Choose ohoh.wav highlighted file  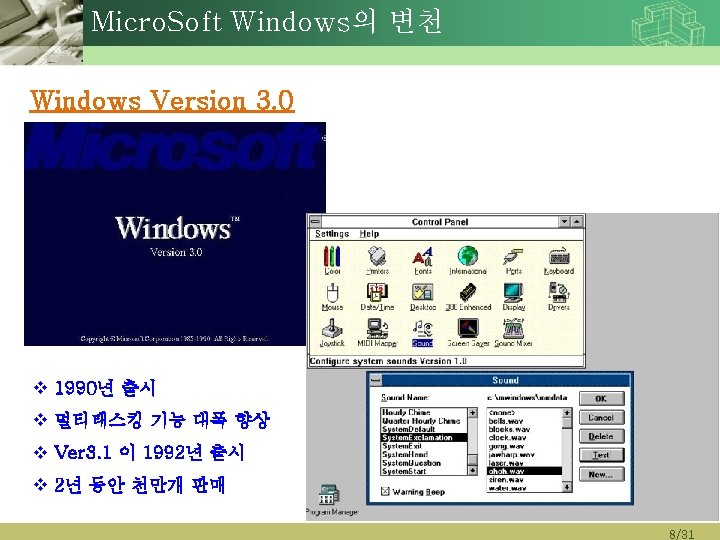click(x=524, y=471)
